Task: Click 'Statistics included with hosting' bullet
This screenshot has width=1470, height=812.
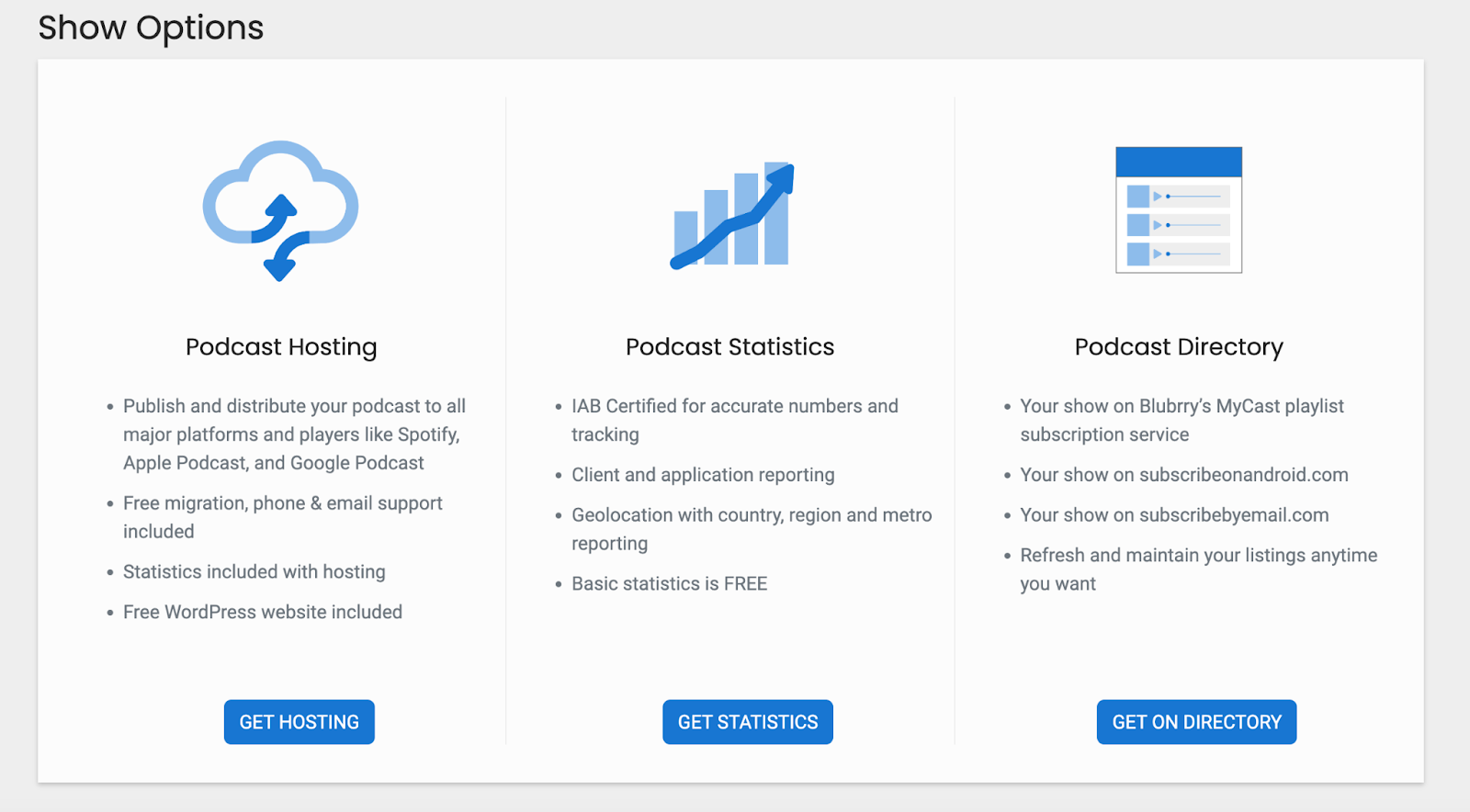Action: click(254, 572)
